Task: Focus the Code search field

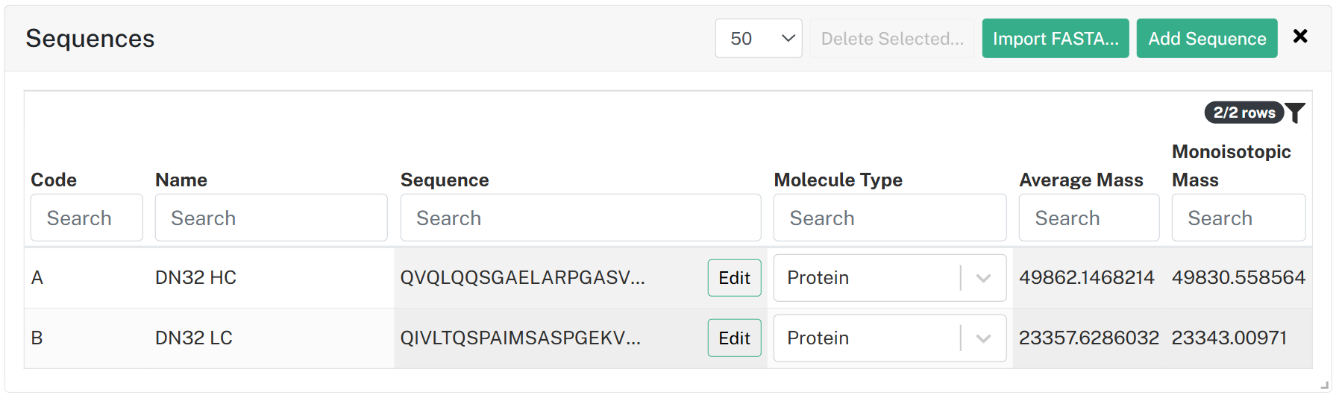Action: (x=87, y=218)
